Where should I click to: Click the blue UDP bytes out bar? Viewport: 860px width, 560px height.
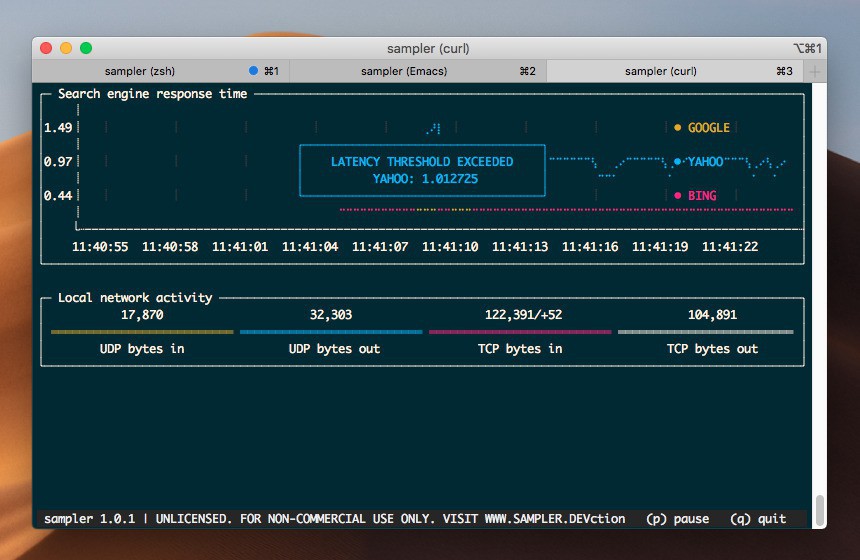pyautogui.click(x=331, y=332)
